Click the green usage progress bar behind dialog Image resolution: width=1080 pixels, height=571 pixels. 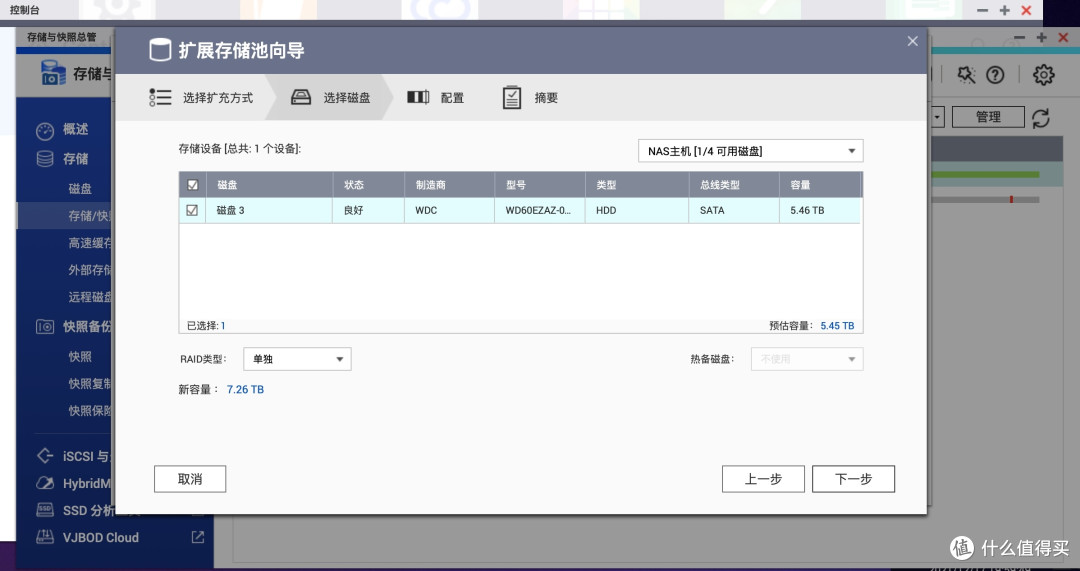pos(985,175)
